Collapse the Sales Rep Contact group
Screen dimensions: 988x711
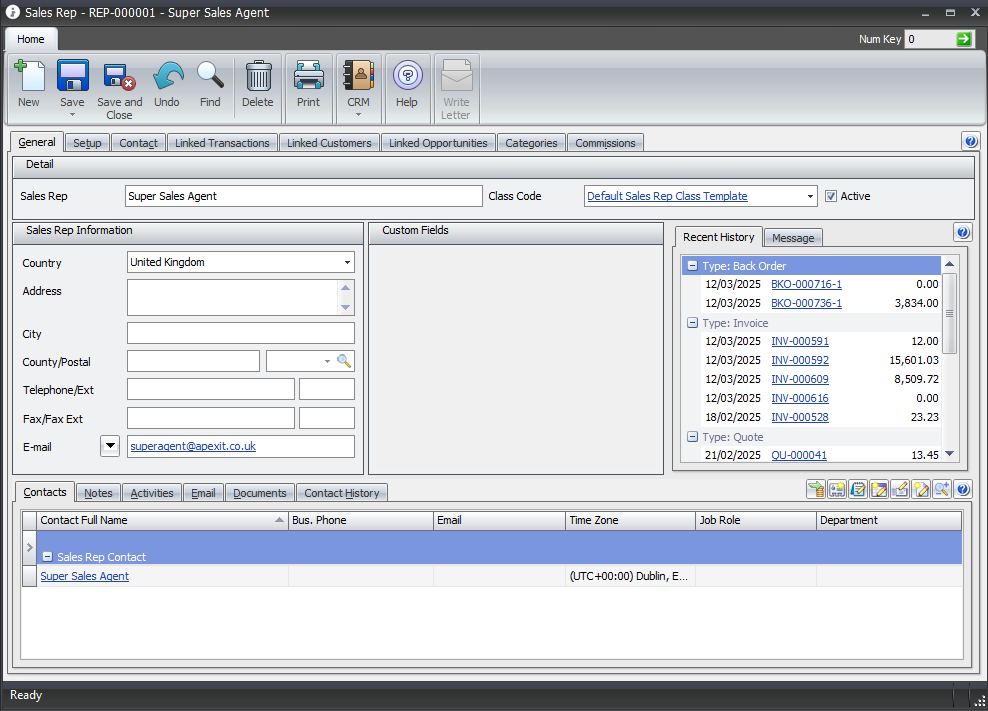pos(48,557)
